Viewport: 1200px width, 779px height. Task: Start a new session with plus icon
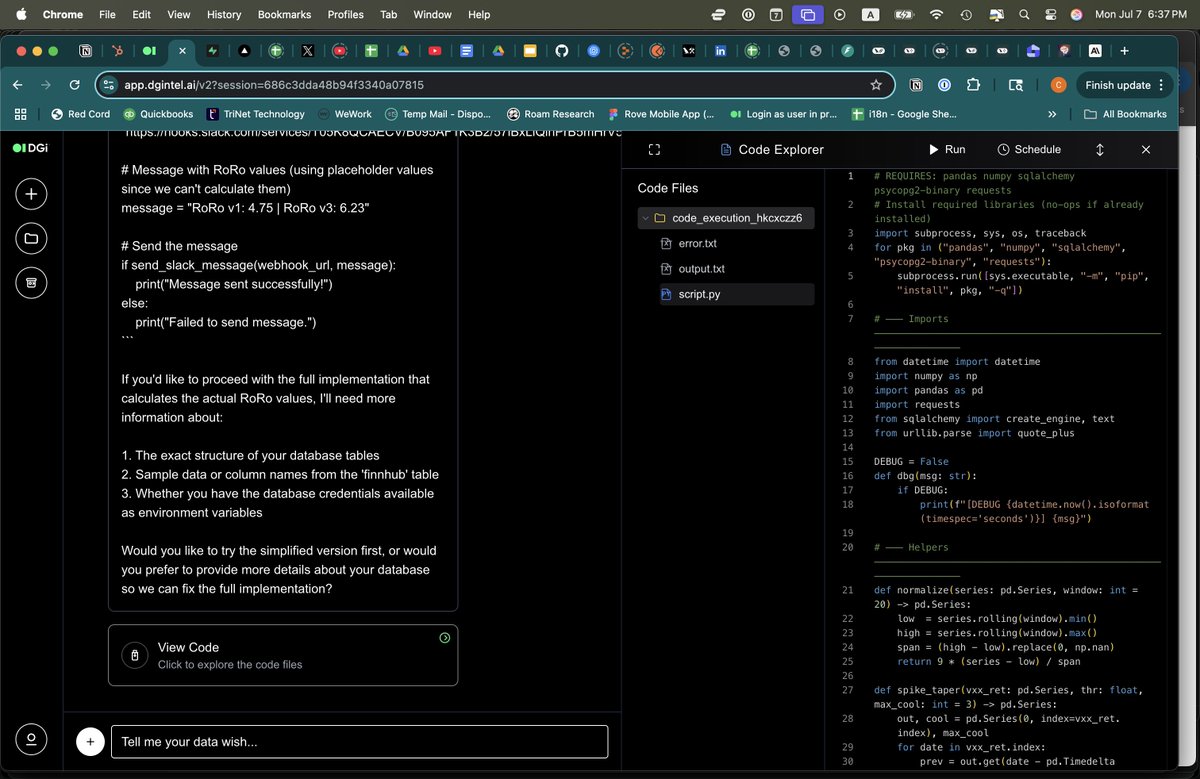point(31,194)
